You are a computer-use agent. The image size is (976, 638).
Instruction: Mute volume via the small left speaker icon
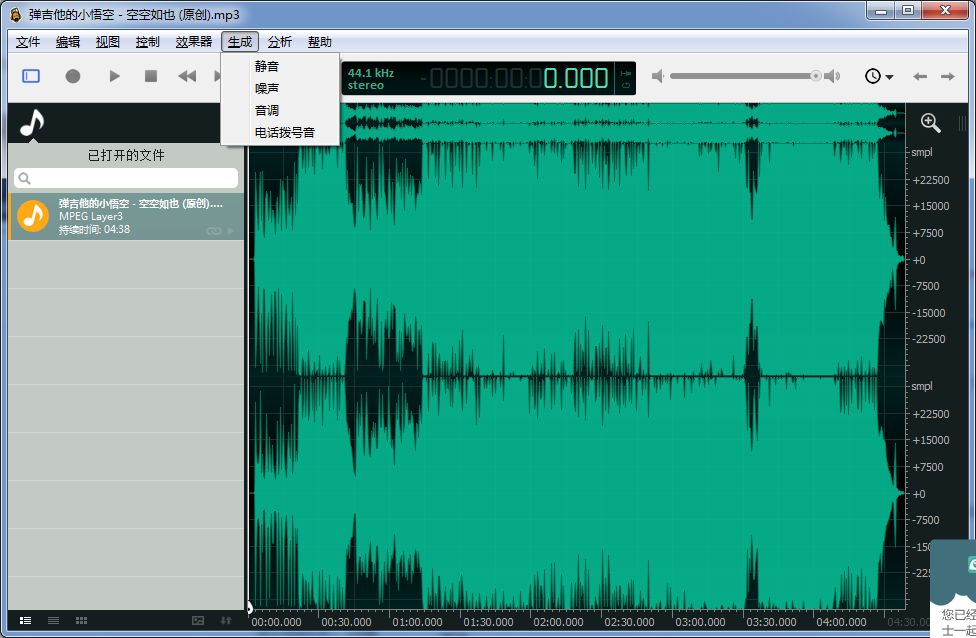tap(657, 76)
